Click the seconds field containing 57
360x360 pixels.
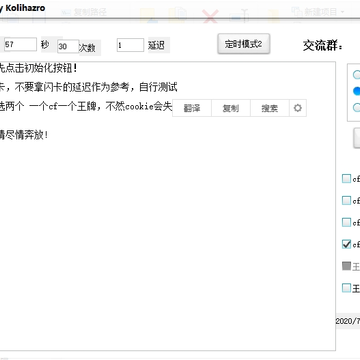20,44
